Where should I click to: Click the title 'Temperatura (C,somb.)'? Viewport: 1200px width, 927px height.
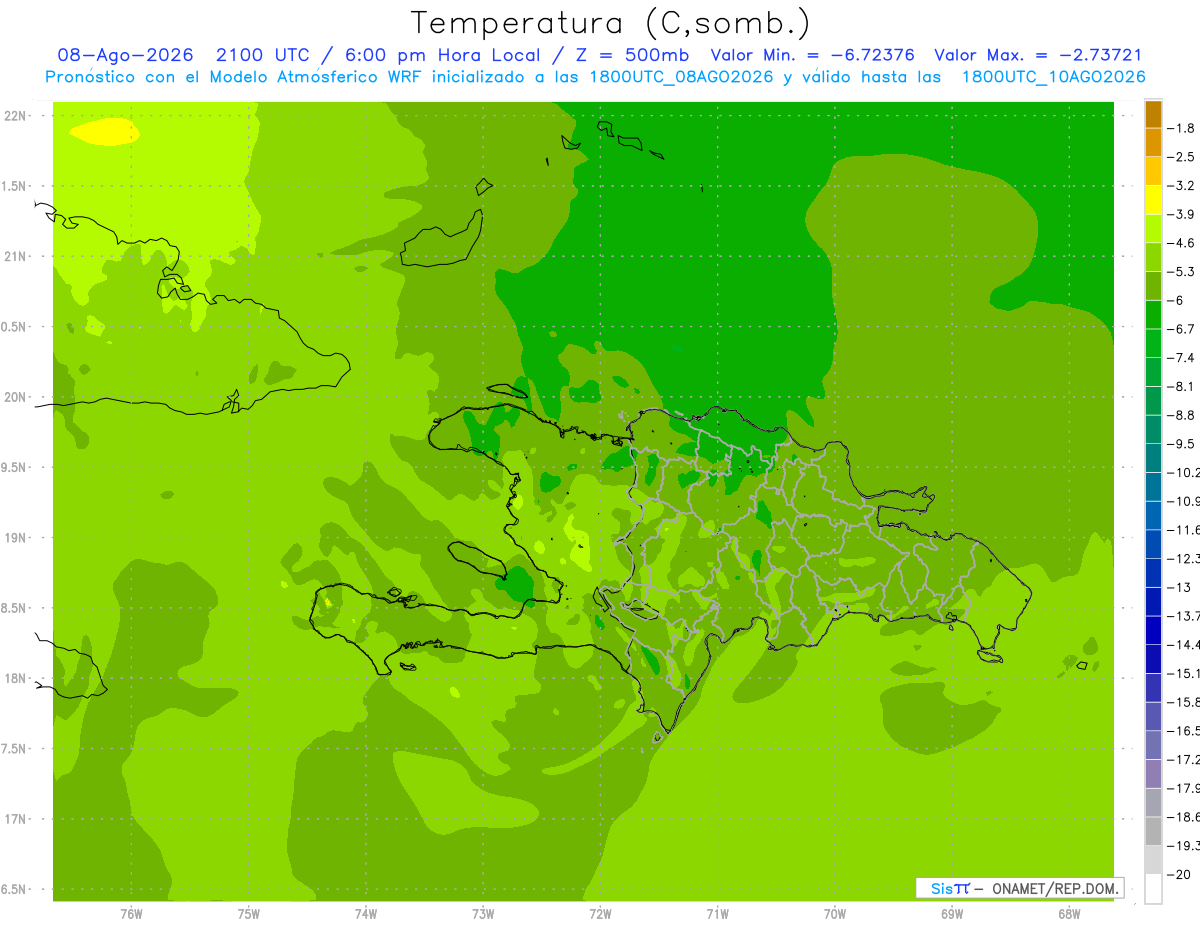click(610, 23)
